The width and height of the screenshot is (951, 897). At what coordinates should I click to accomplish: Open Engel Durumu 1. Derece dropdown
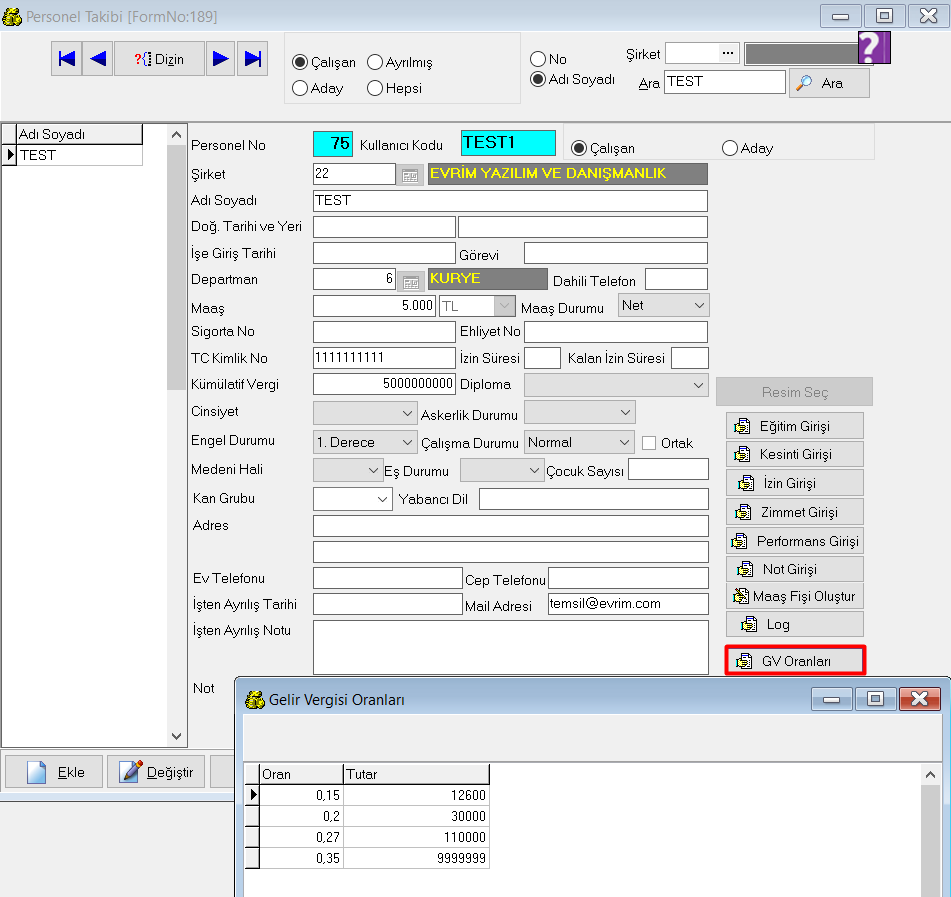tap(365, 442)
